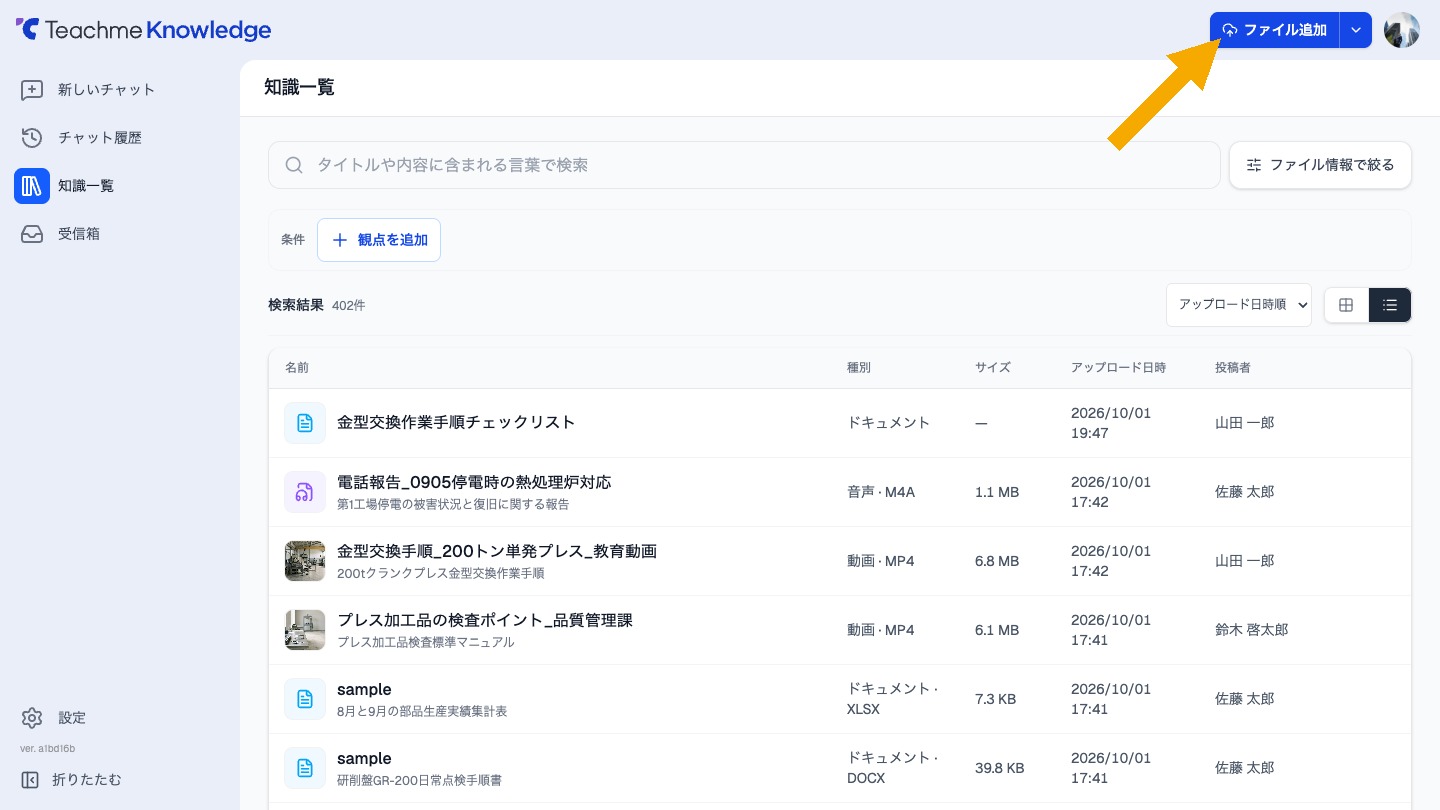Open プレス加工品の検査ポイント_品質管理課
Image resolution: width=1440 pixels, height=810 pixels.
coord(485,620)
